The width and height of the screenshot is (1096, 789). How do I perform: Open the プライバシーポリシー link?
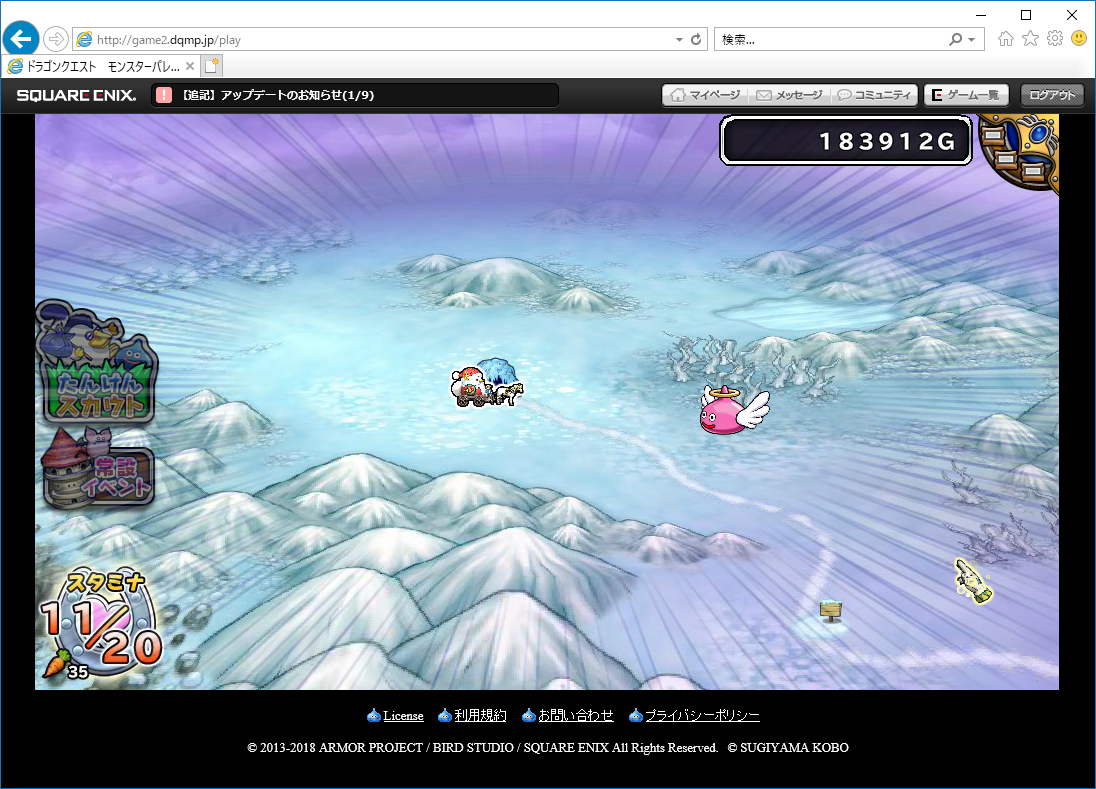[x=702, y=716]
